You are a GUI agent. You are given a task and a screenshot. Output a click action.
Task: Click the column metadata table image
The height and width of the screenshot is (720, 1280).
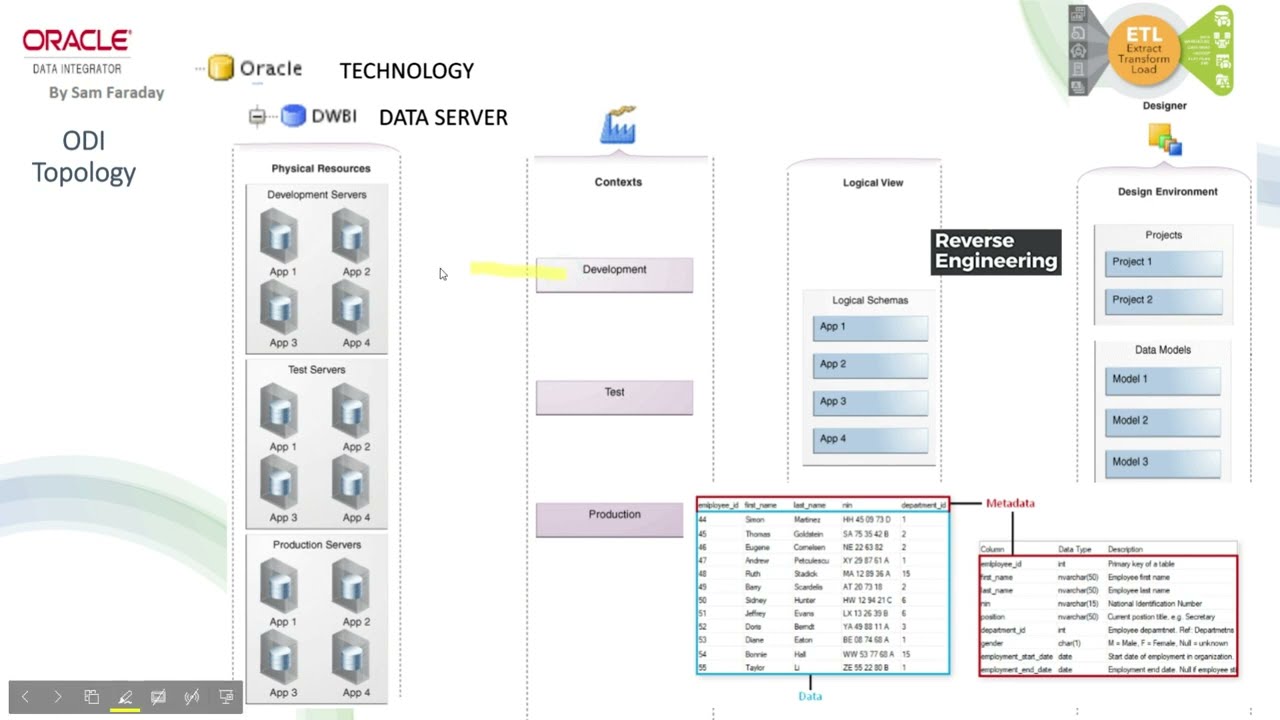(x=1108, y=610)
